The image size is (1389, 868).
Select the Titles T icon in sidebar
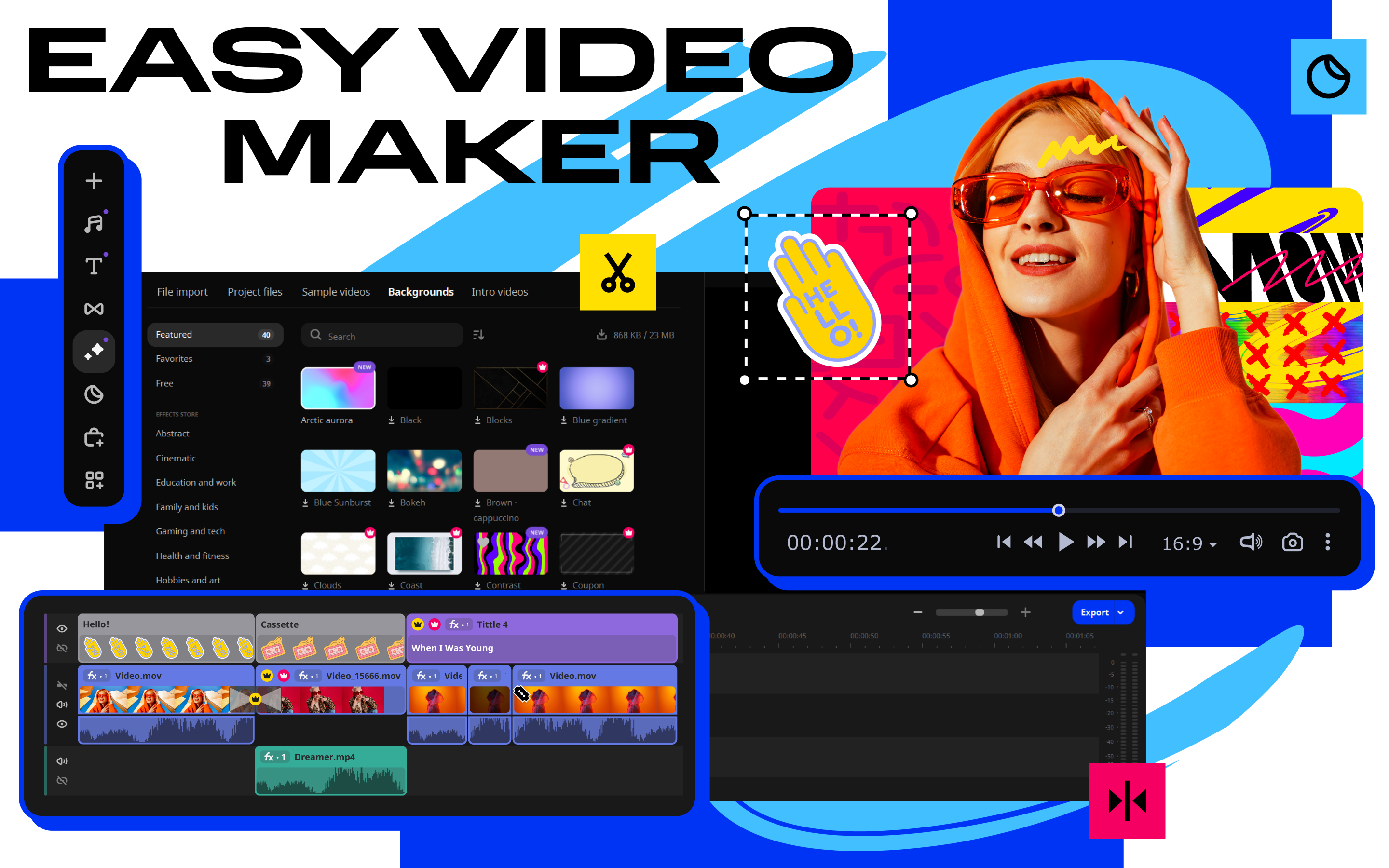coord(94,266)
